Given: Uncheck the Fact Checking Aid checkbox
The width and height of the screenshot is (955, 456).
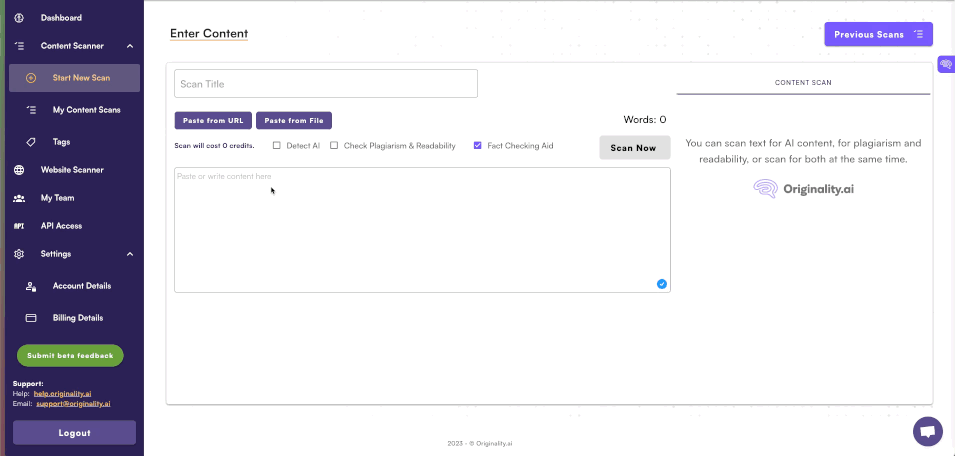Looking at the screenshot, I should (x=477, y=146).
